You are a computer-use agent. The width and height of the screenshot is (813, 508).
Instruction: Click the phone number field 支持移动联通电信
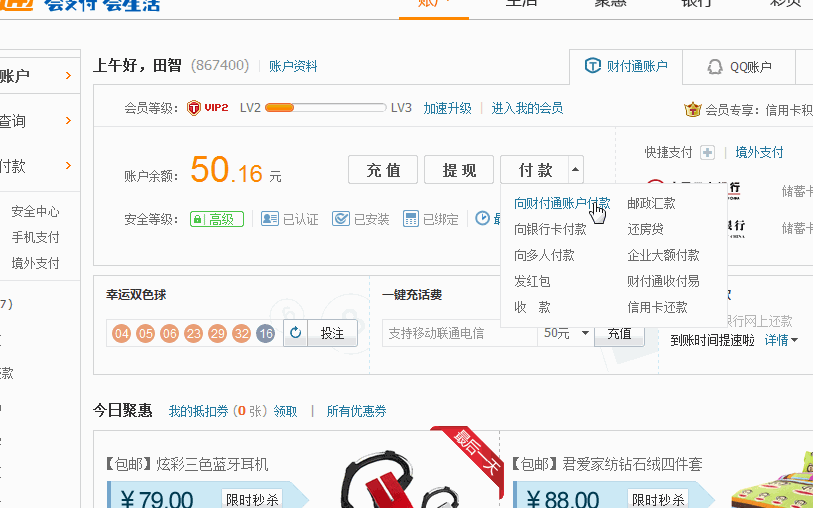coord(460,333)
